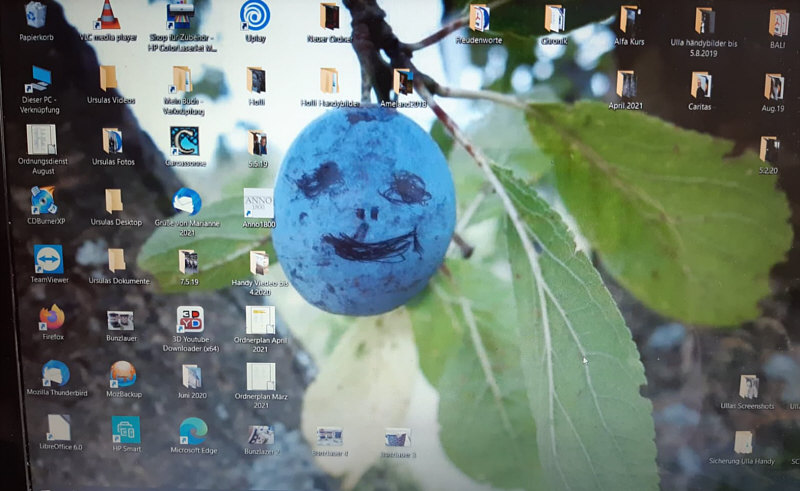Select the Ursulas Videos folder

click(109, 79)
